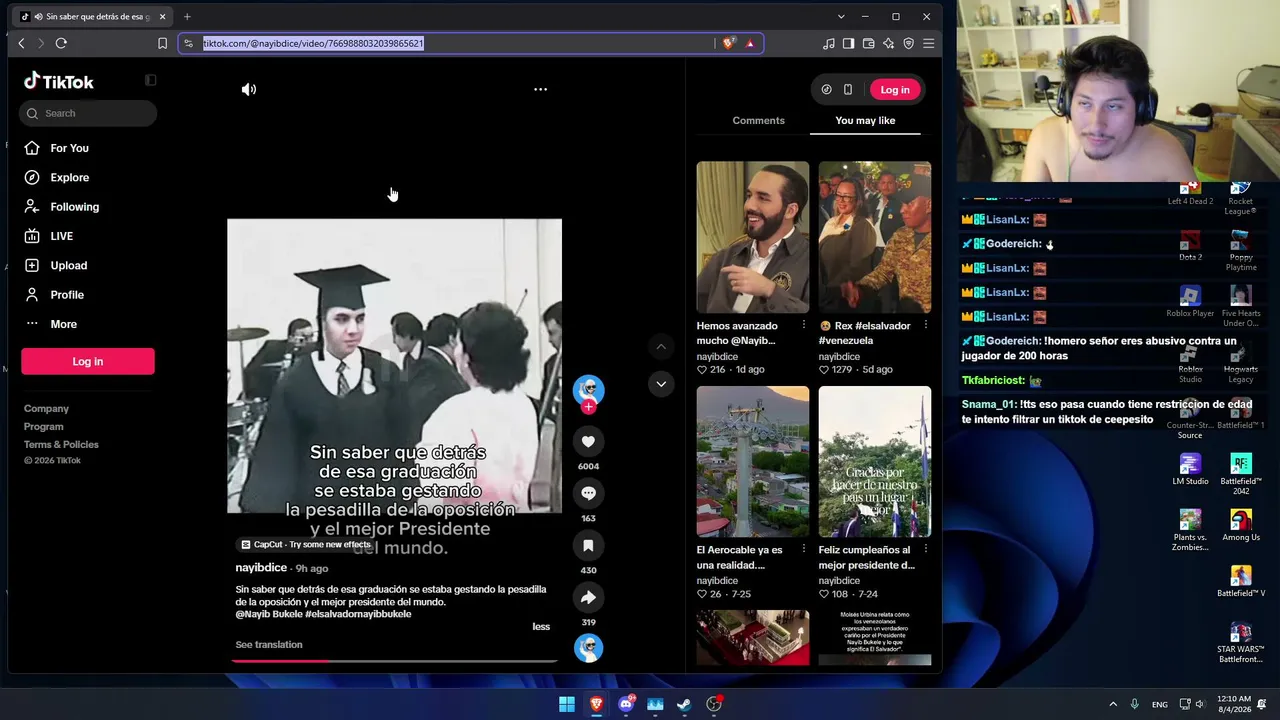Share the video using the arrow icon

(x=588, y=597)
